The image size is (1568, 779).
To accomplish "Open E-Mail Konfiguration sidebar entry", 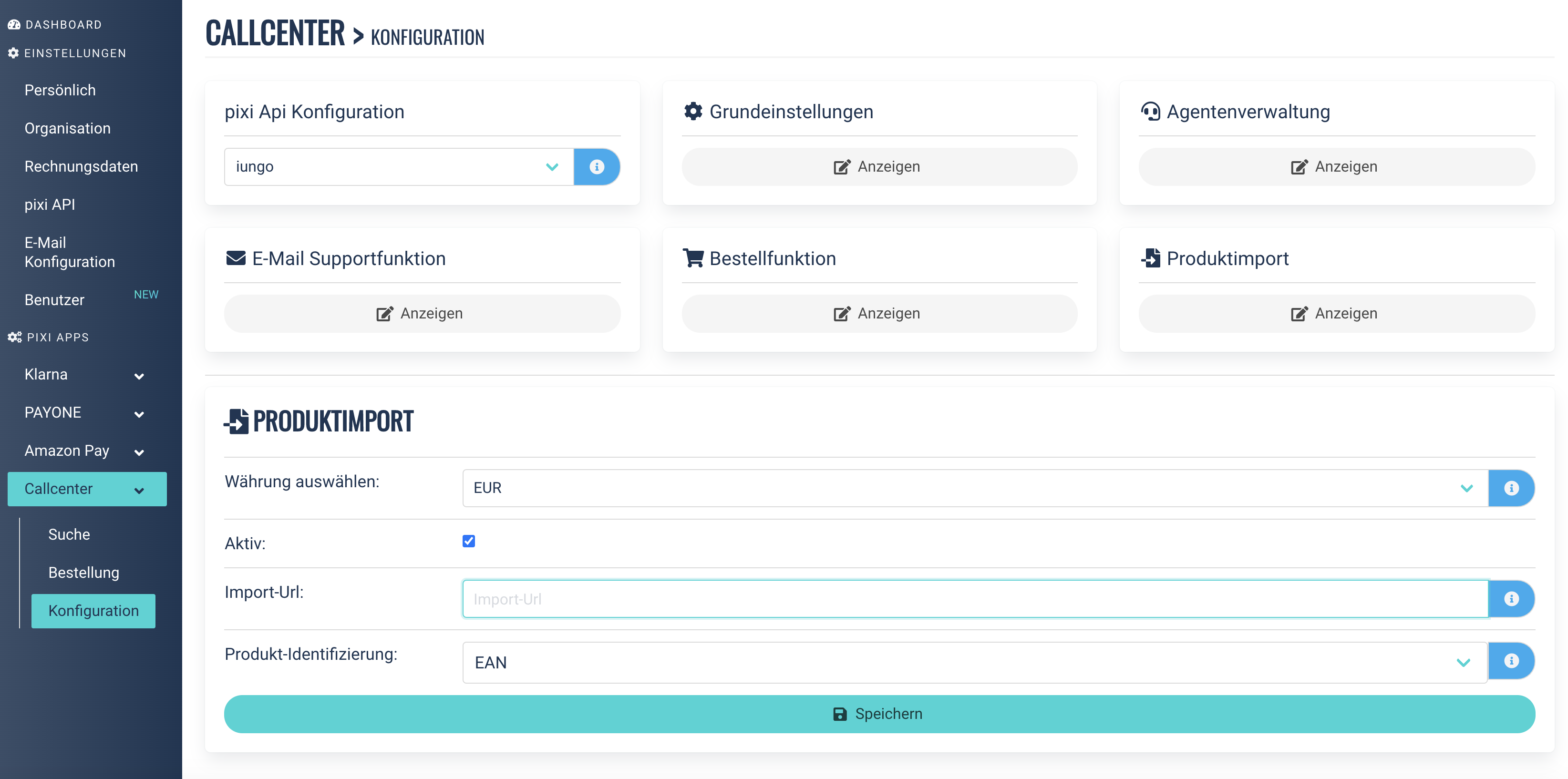I will point(70,252).
